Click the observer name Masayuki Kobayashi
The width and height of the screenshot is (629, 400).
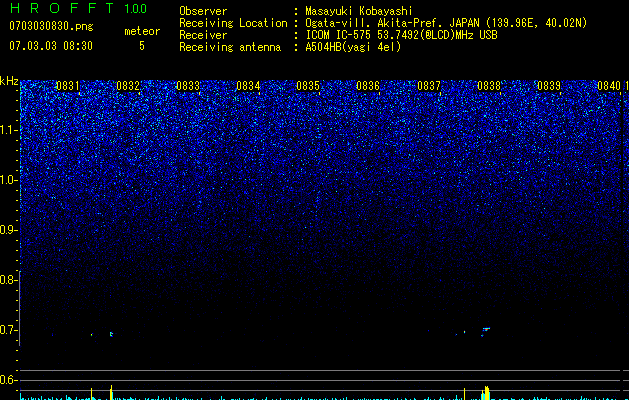pyautogui.click(x=359, y=11)
